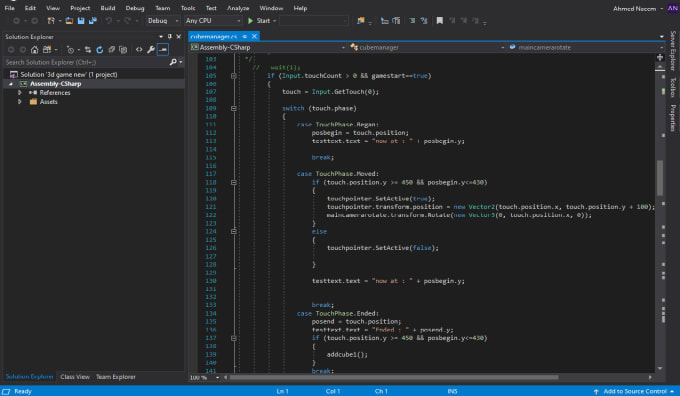Expand the Assets folder node
680x396 pixels.
(x=20, y=101)
